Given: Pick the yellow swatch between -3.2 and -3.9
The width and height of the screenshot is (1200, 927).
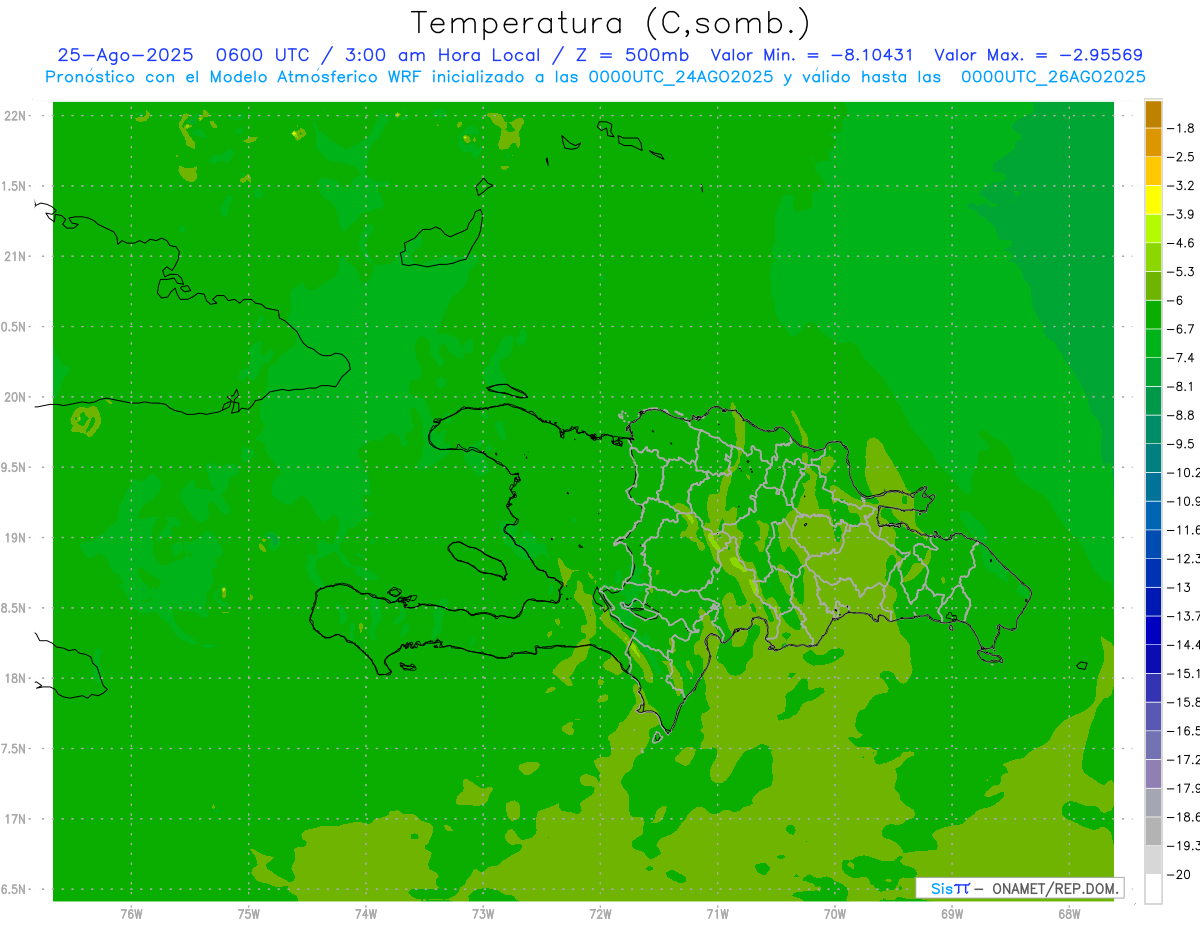Looking at the screenshot, I should [x=1153, y=200].
